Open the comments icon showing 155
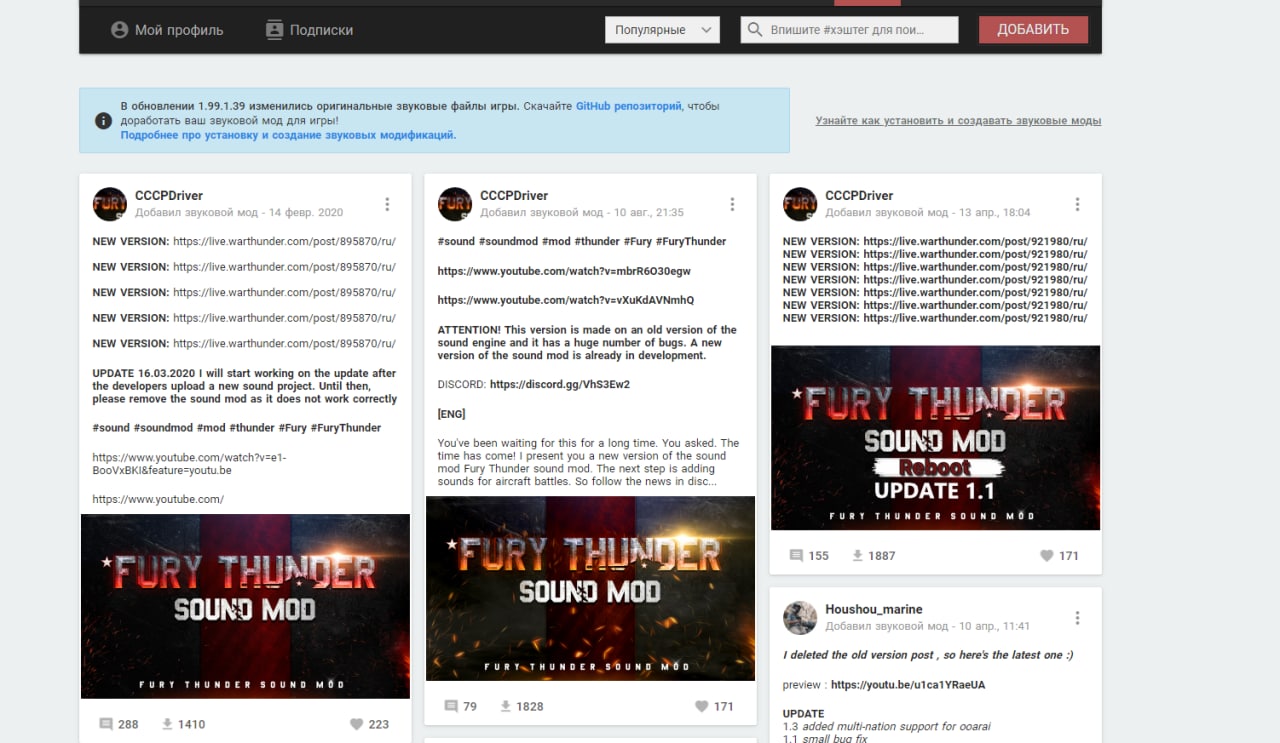This screenshot has width=1280, height=743. (x=797, y=555)
